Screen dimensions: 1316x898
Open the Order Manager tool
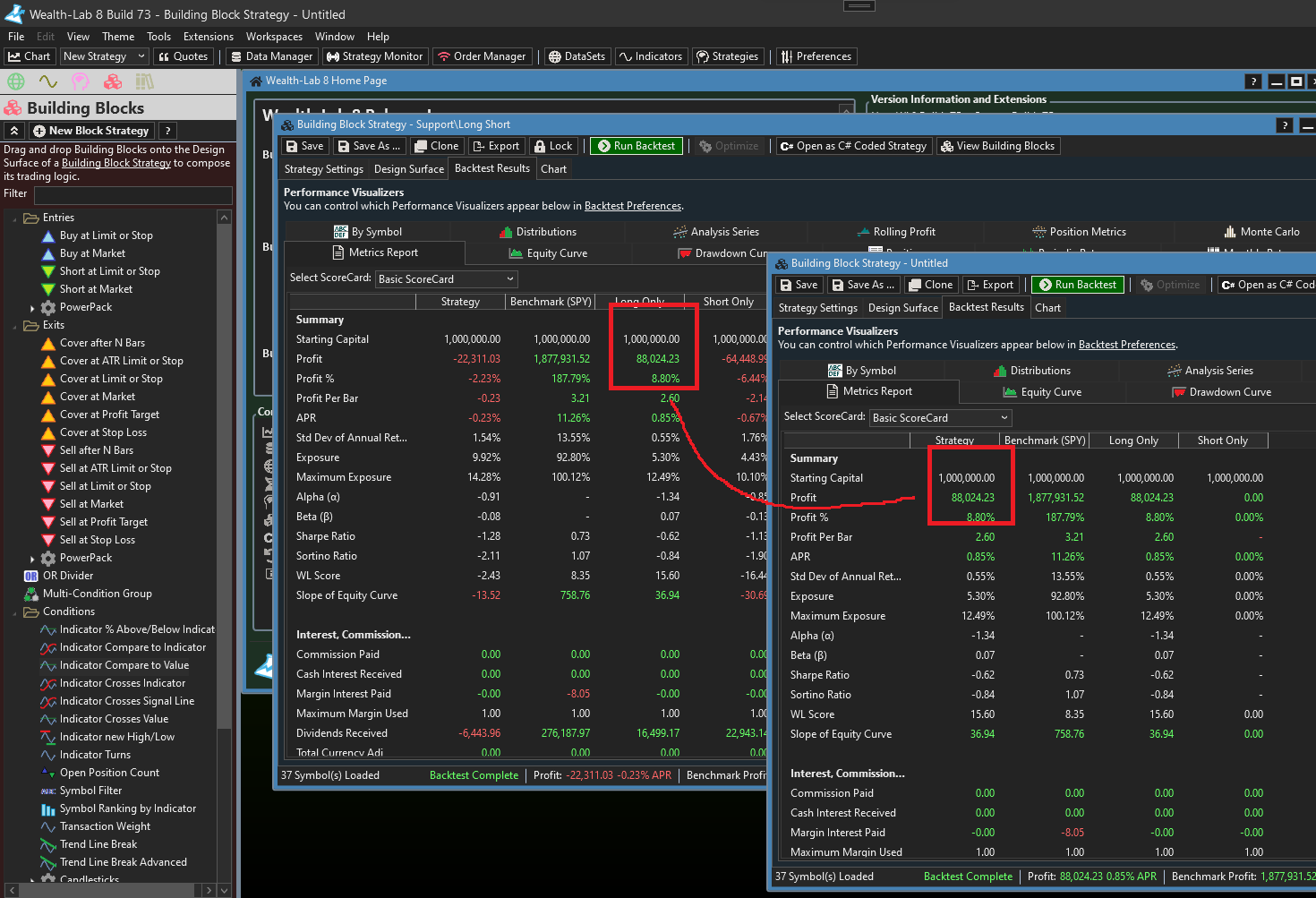(x=482, y=56)
